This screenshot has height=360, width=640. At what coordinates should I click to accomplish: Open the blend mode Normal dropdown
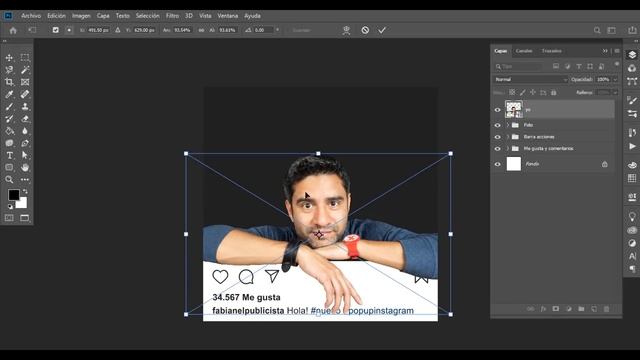click(x=531, y=80)
